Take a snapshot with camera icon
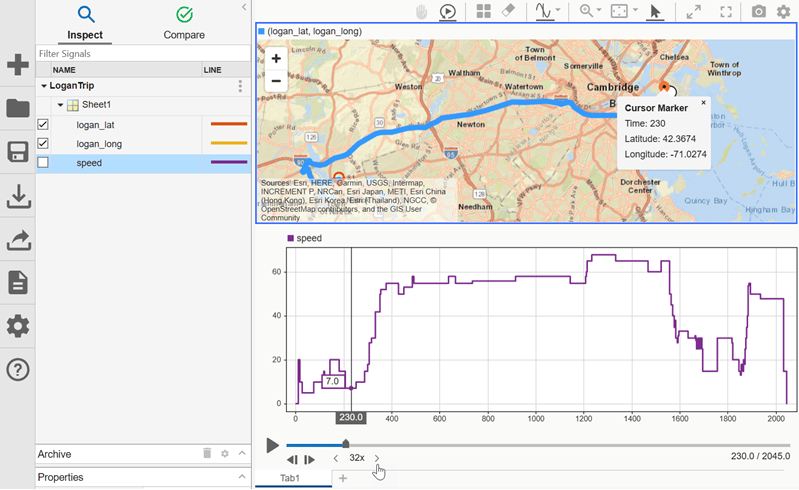Image resolution: width=799 pixels, height=490 pixels. tap(758, 11)
